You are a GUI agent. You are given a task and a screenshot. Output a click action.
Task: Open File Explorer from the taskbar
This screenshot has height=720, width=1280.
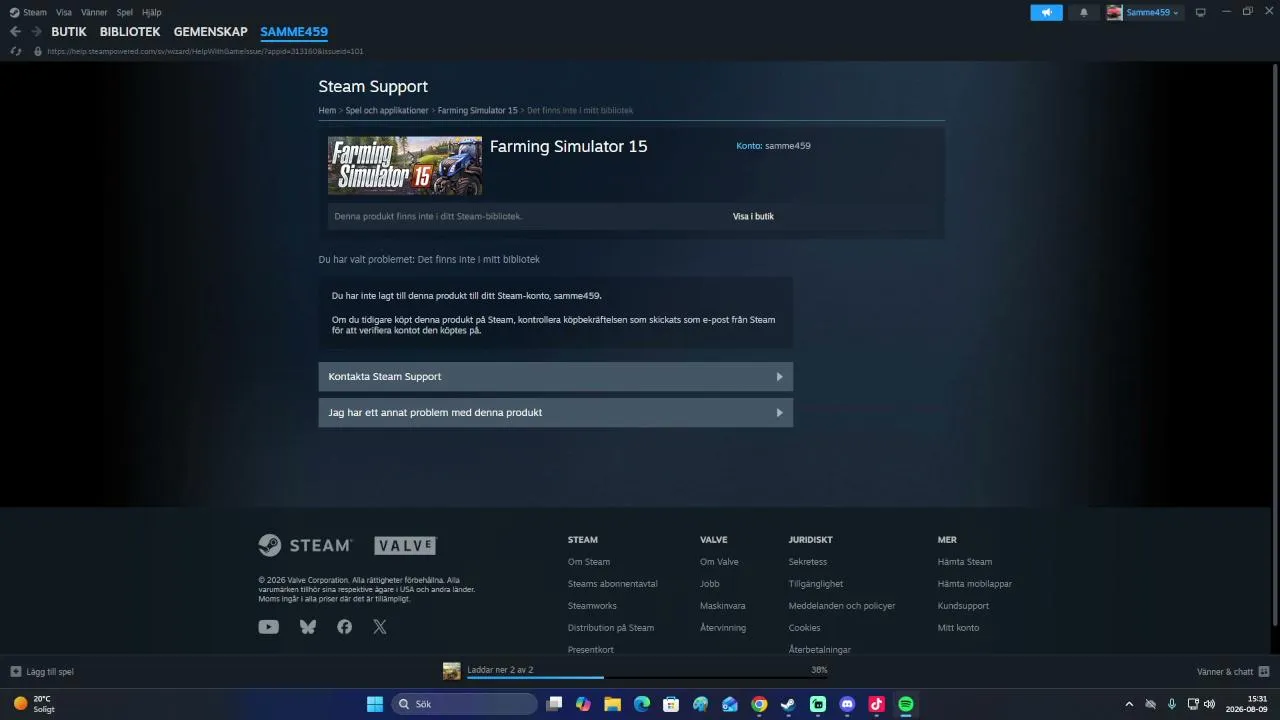(x=612, y=704)
